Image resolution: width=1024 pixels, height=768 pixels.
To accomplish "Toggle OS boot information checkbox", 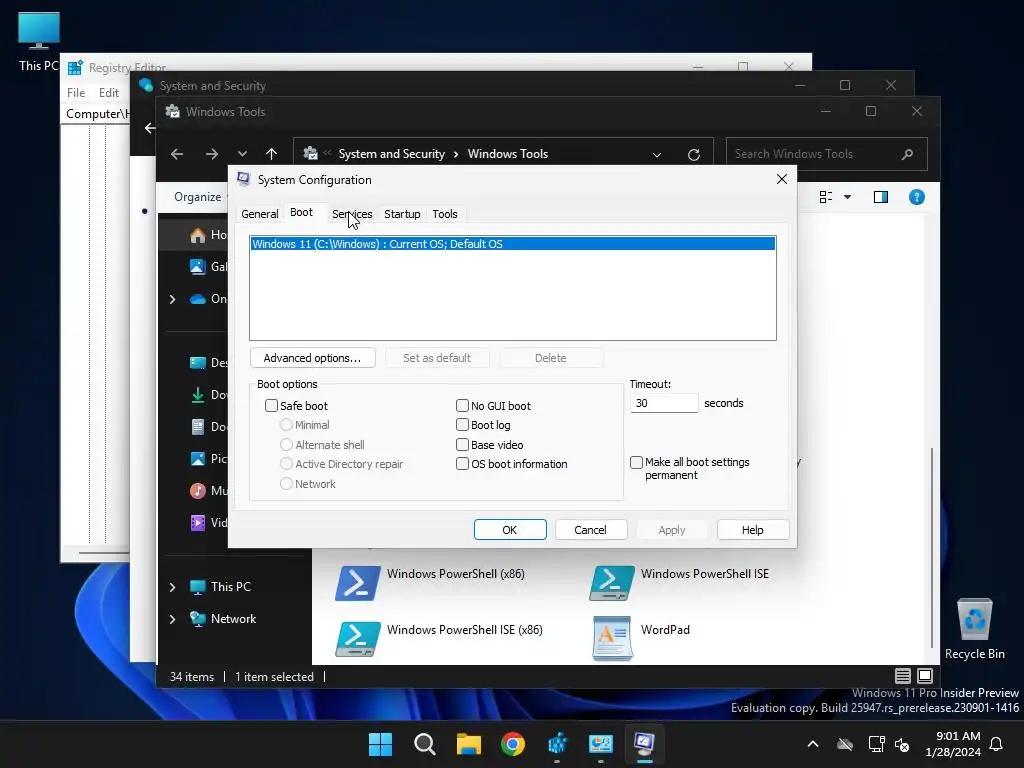I will [462, 464].
